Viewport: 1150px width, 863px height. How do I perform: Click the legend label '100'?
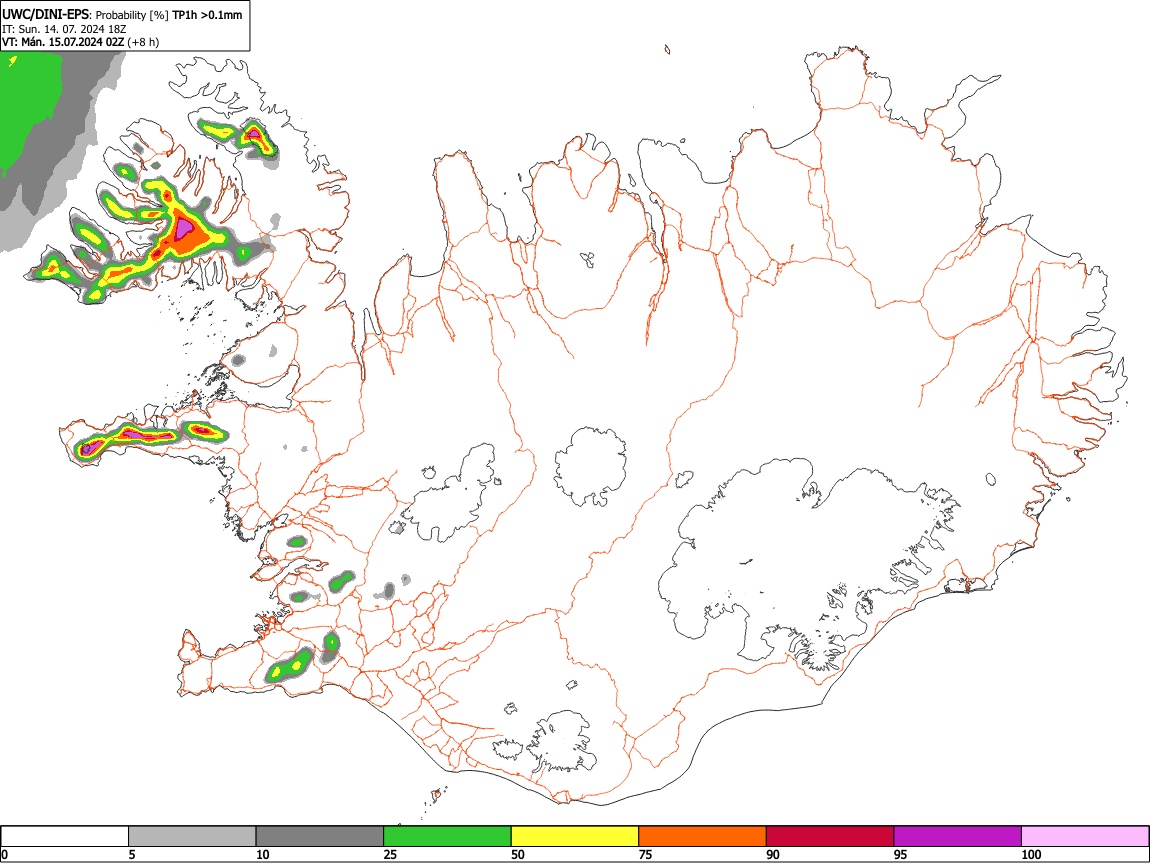pos(1031,854)
